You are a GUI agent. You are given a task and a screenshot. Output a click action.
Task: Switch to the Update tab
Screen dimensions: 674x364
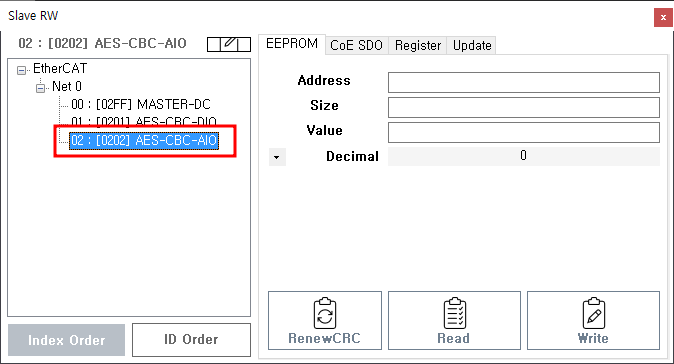(x=472, y=45)
